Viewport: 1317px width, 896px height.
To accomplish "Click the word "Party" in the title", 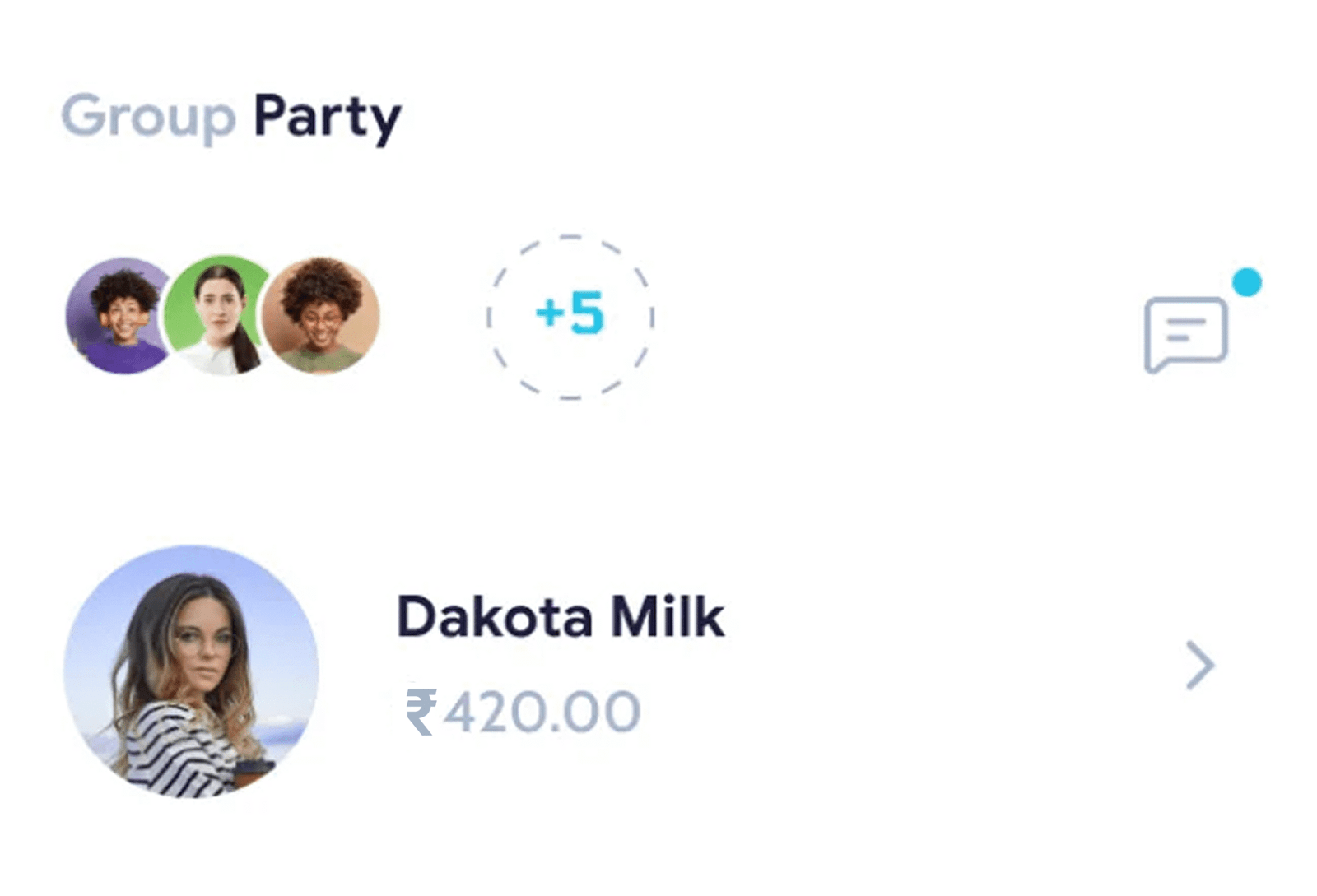I will tap(327, 116).
